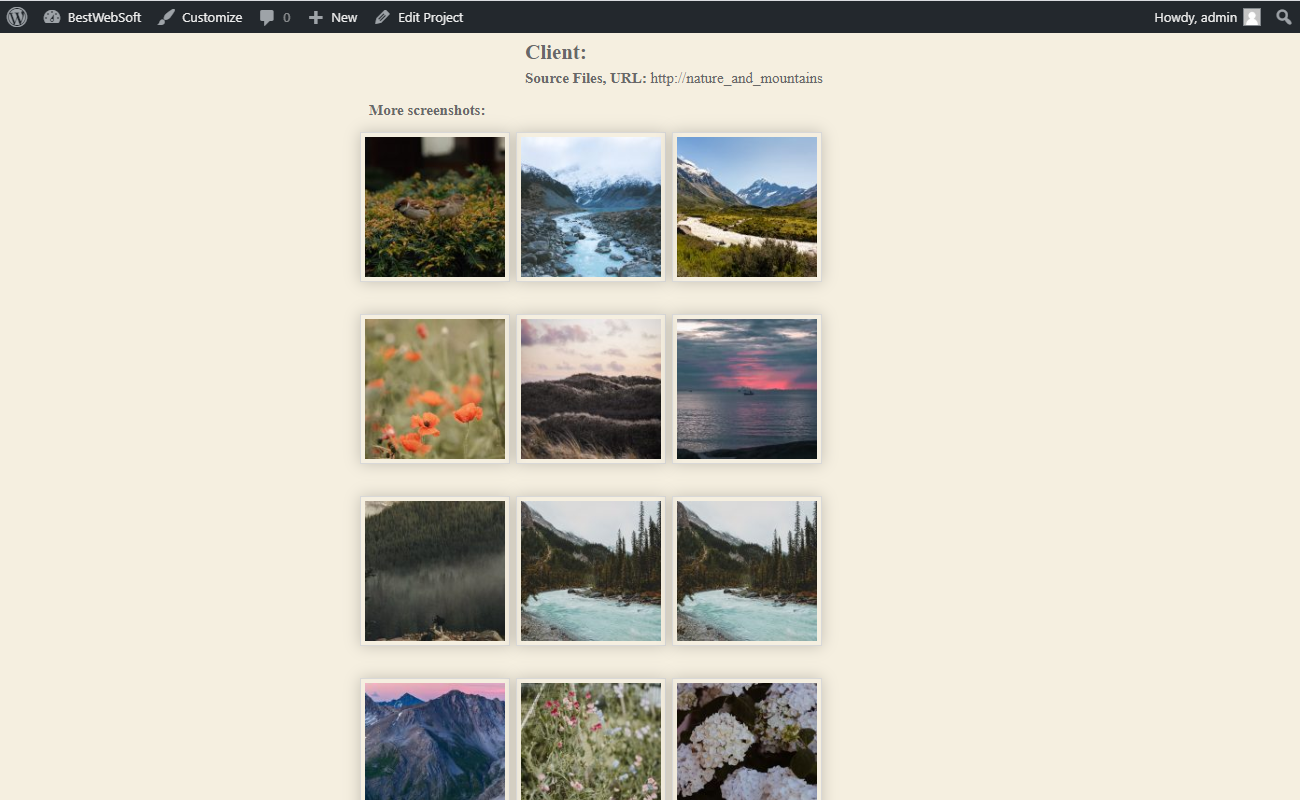This screenshot has height=800, width=1300.
Task: Open the grassy dunes at dusk thumbnail
Action: pyautogui.click(x=591, y=389)
